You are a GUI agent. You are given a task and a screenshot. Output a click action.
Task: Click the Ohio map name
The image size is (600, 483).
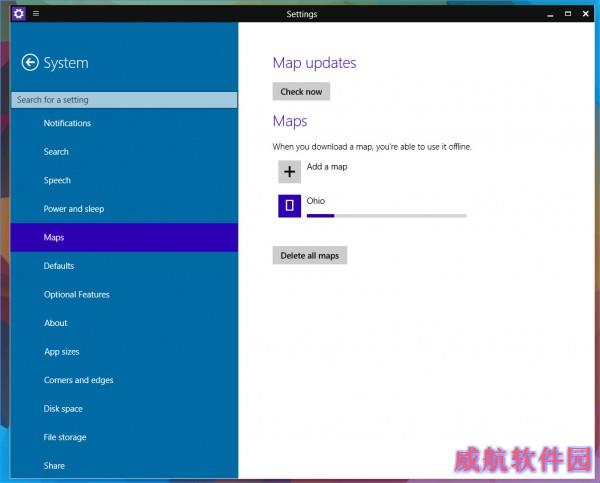[316, 201]
